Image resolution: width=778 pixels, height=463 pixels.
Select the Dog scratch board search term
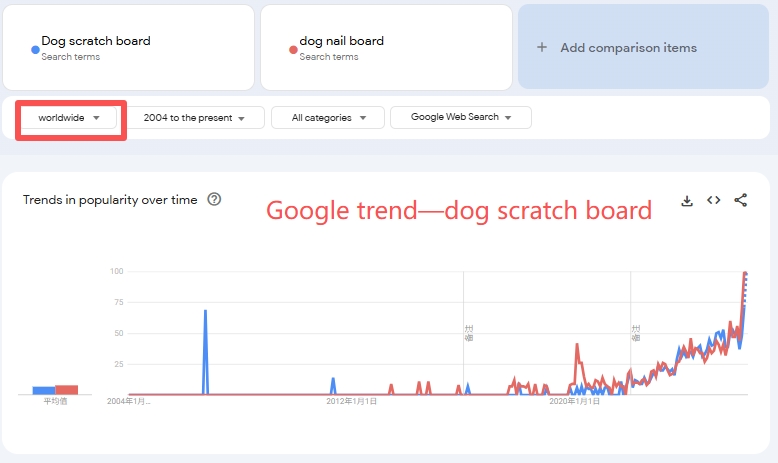[x=96, y=42]
